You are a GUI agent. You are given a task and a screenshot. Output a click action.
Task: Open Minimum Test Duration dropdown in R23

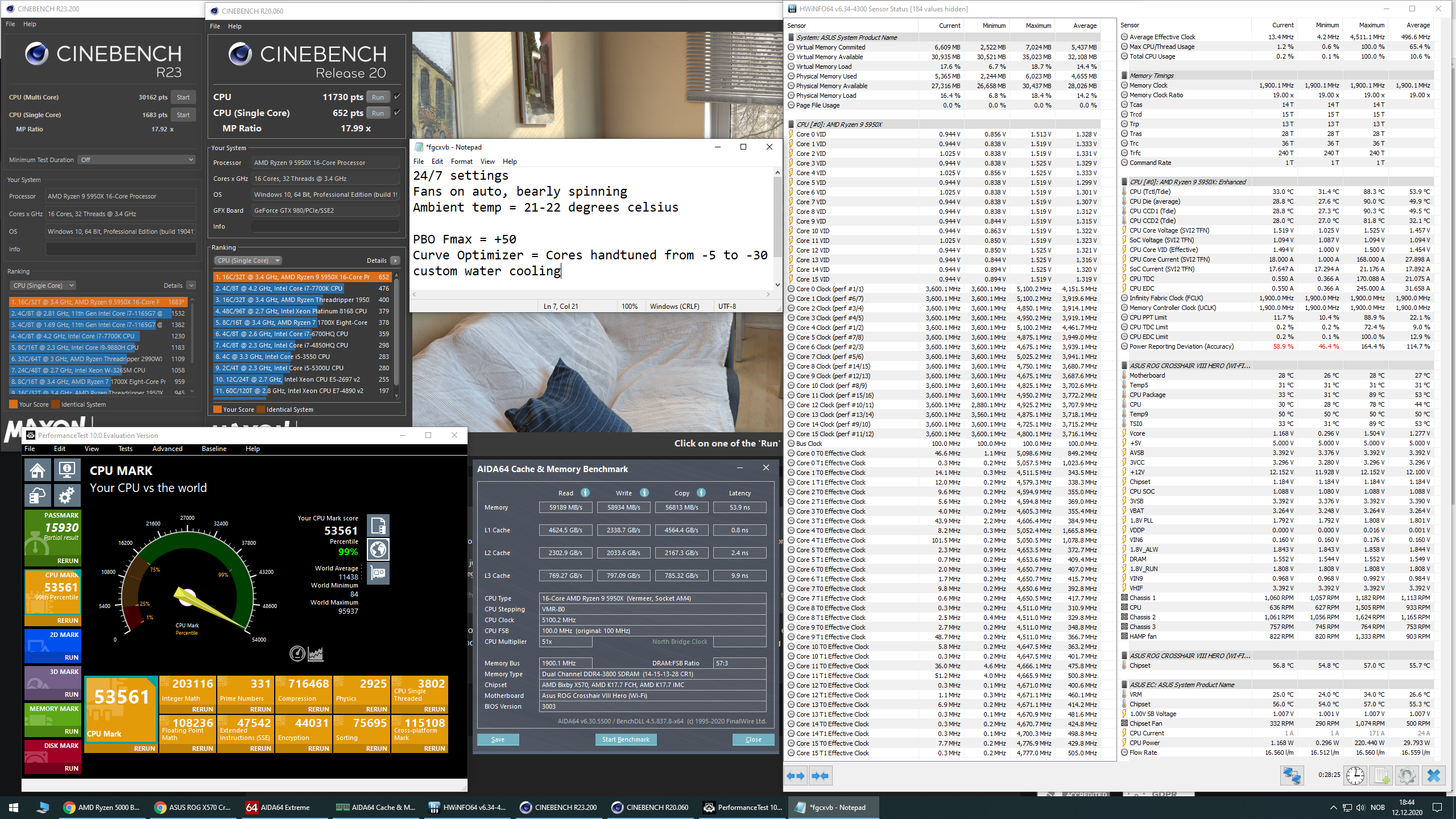[137, 160]
